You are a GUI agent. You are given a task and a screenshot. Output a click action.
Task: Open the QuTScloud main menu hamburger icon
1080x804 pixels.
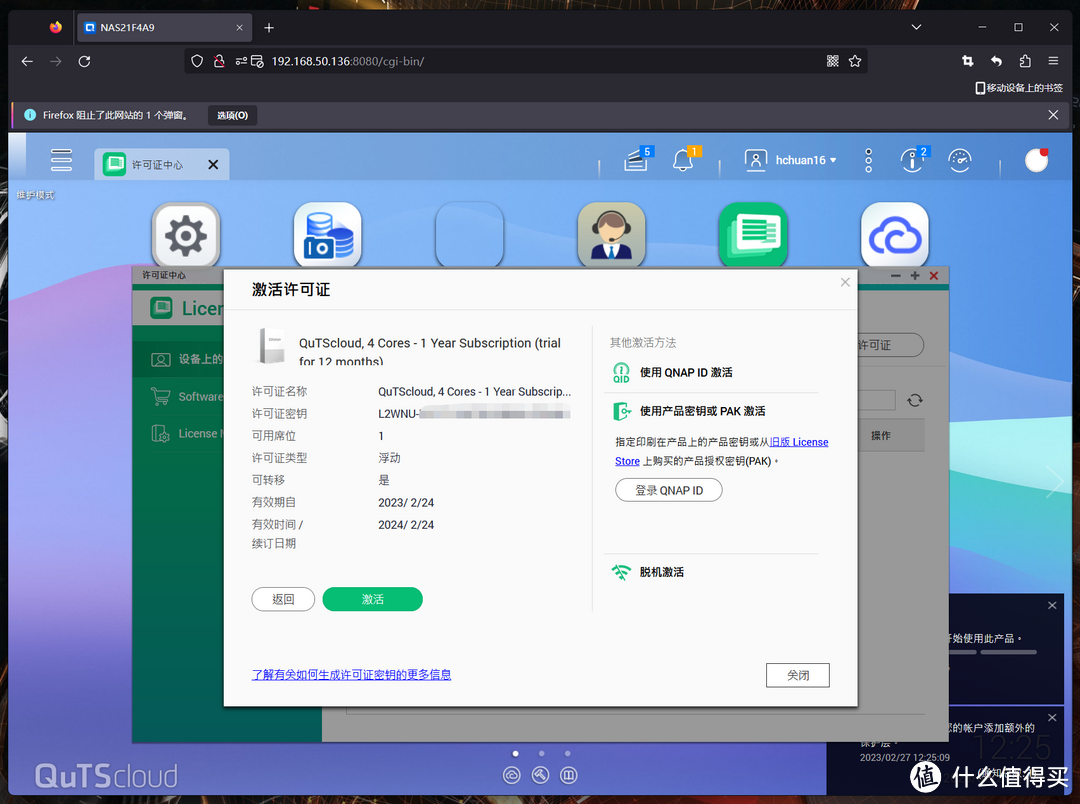(x=61, y=160)
